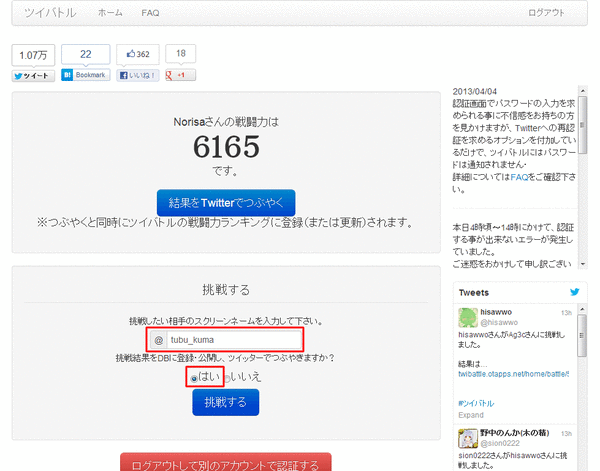Open the ツイバトル site title
Viewport: 600px width, 471px height.
click(50, 13)
